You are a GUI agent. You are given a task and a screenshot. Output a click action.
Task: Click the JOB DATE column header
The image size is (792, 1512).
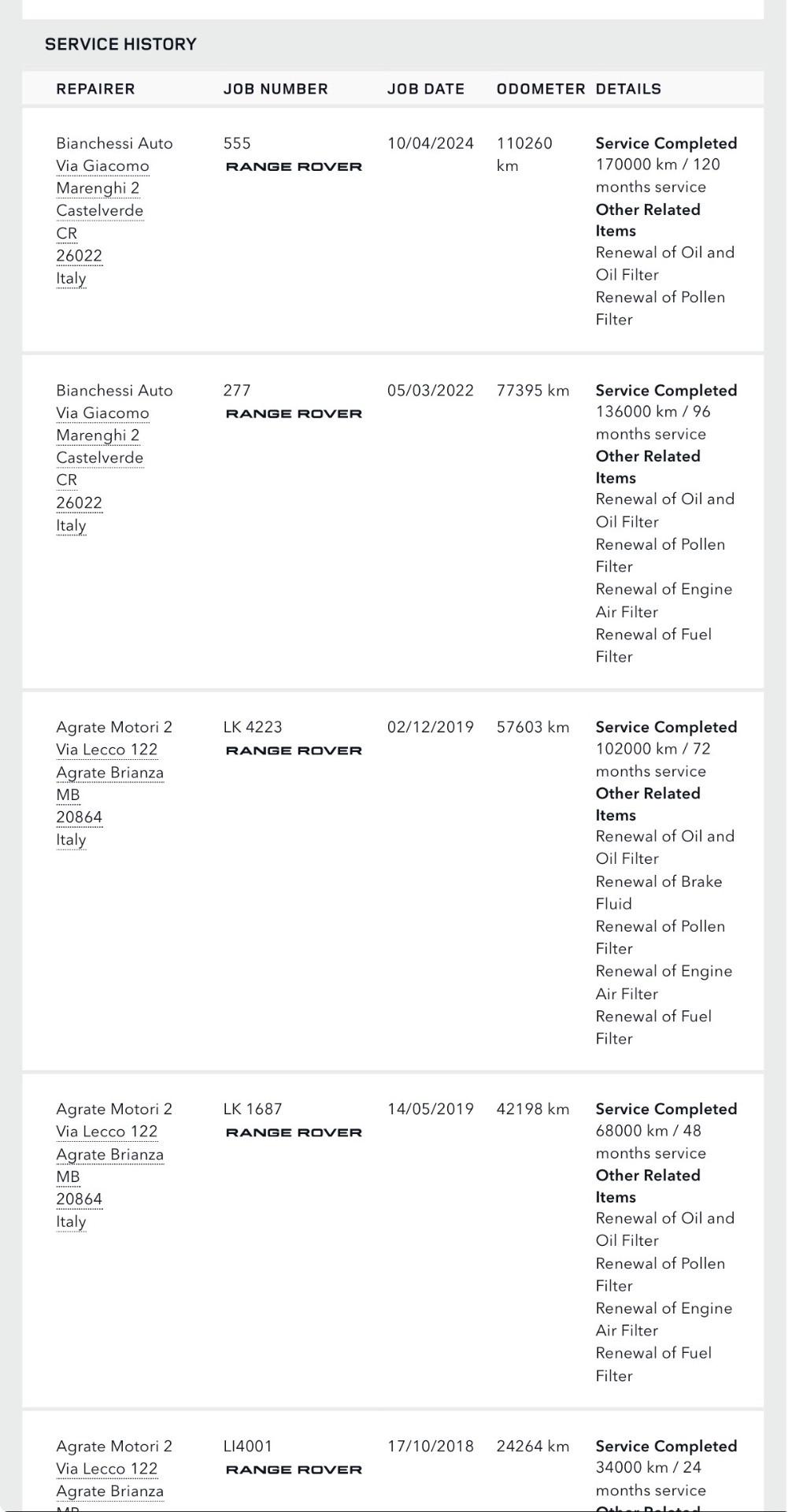pyautogui.click(x=425, y=90)
